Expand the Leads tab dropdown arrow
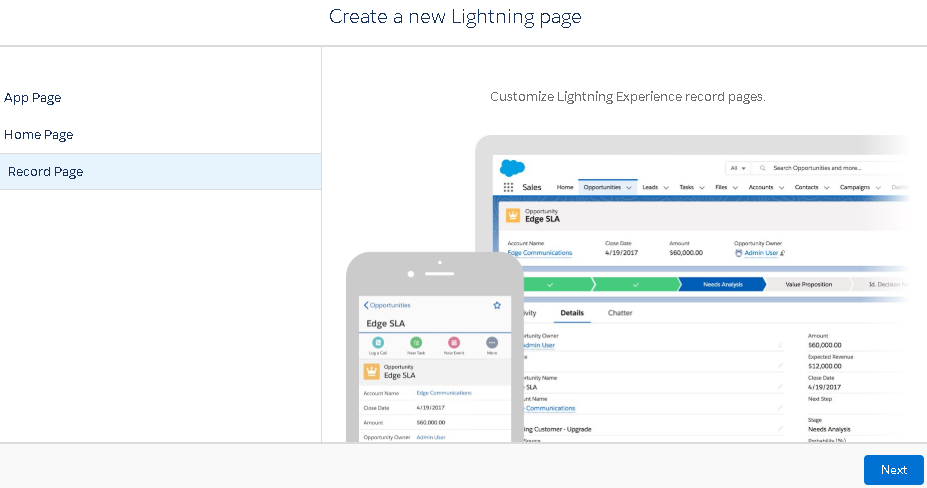 point(665,187)
